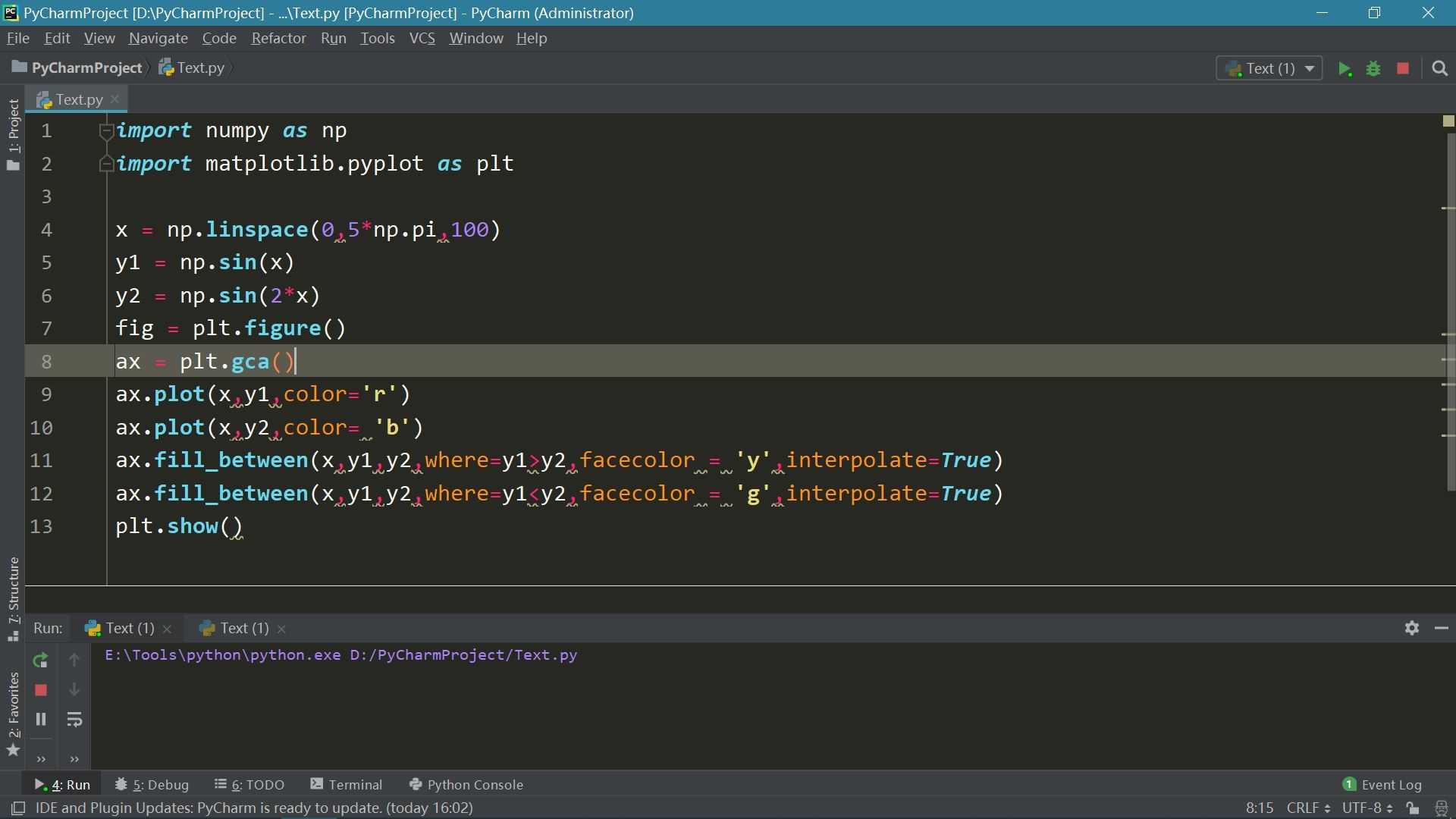Screen dimensions: 1456x819
Task: Pause output in the Run panel
Action: coord(41,720)
